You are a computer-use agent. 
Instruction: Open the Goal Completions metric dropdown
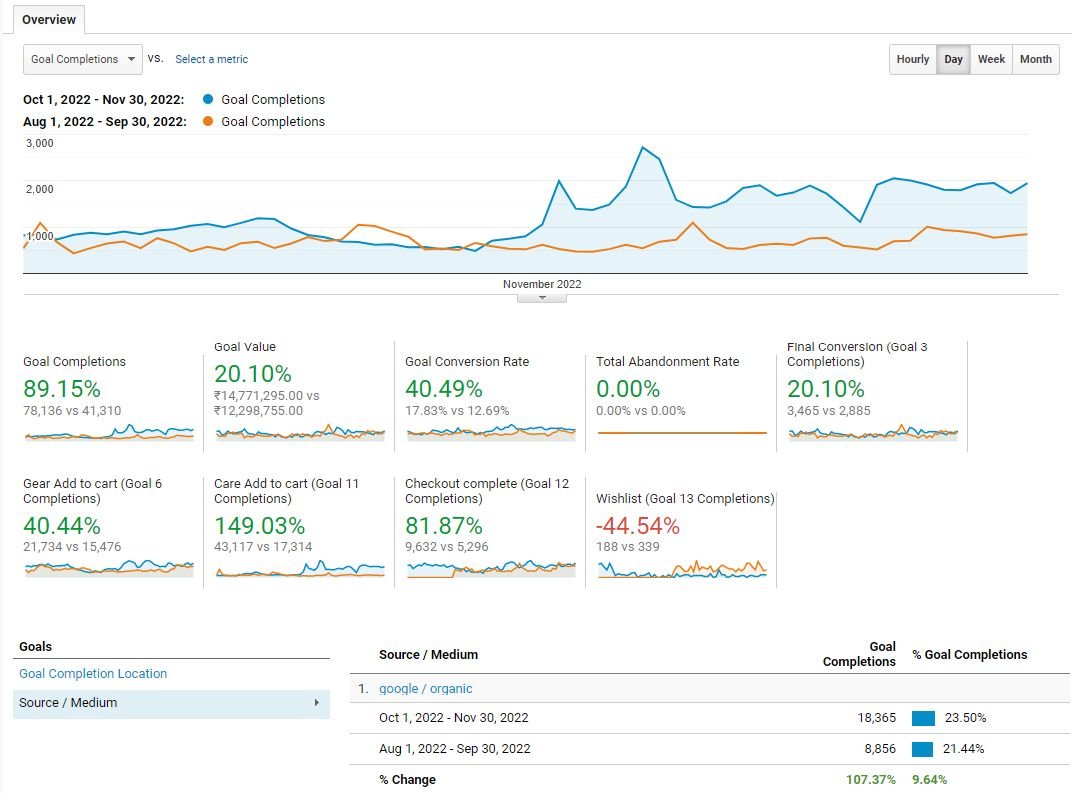83,59
